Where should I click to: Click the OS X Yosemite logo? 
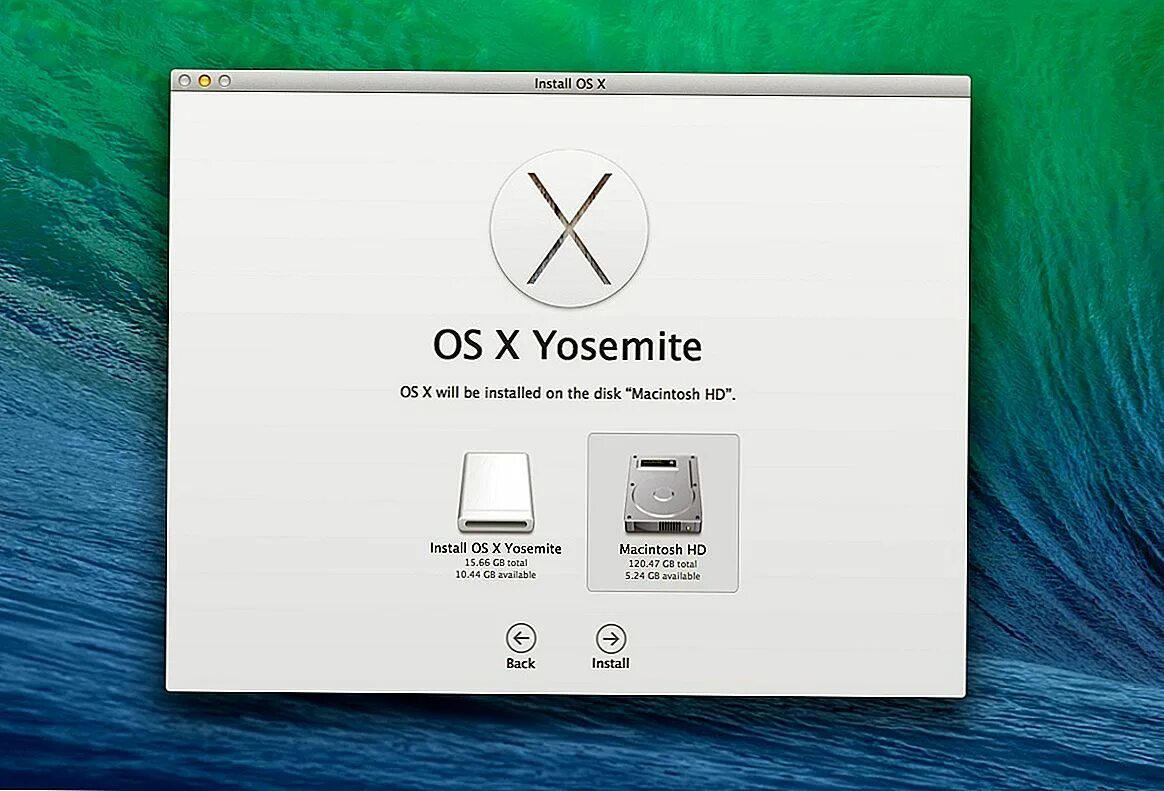click(569, 228)
